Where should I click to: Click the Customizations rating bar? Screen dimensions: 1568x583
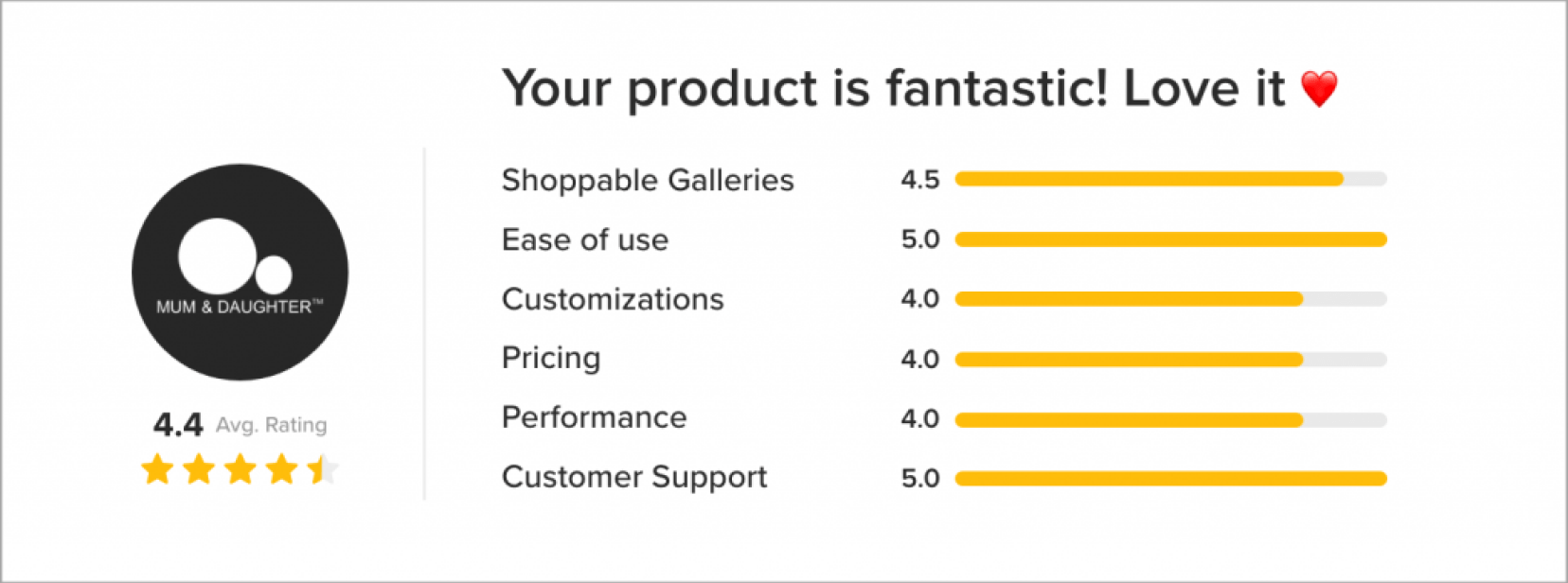(x=1170, y=299)
